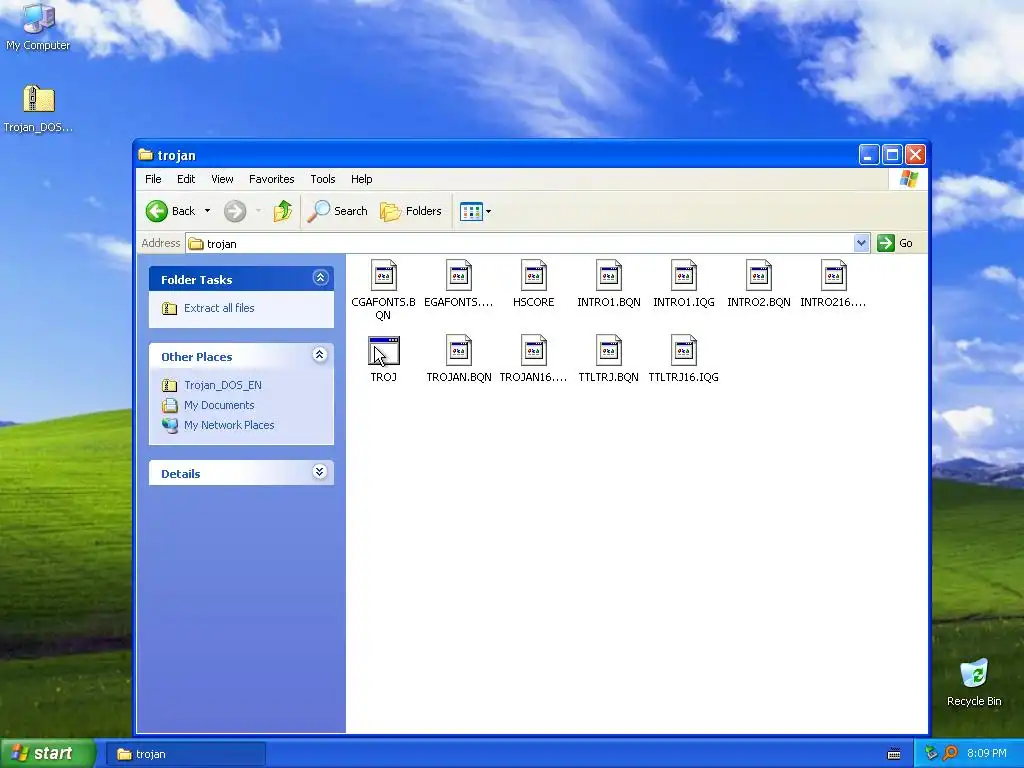Click the on-screen keyboard taskbar icon

(x=894, y=754)
